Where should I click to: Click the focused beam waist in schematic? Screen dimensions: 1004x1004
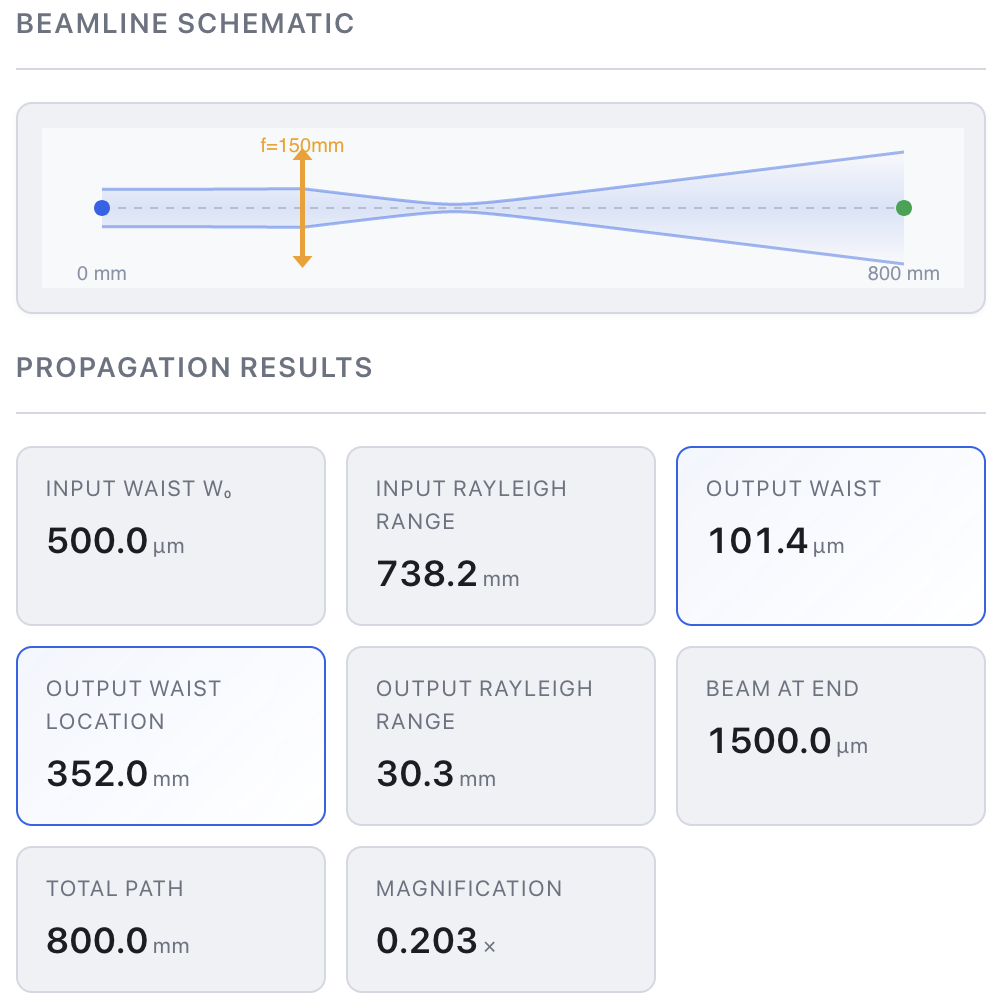click(456, 207)
